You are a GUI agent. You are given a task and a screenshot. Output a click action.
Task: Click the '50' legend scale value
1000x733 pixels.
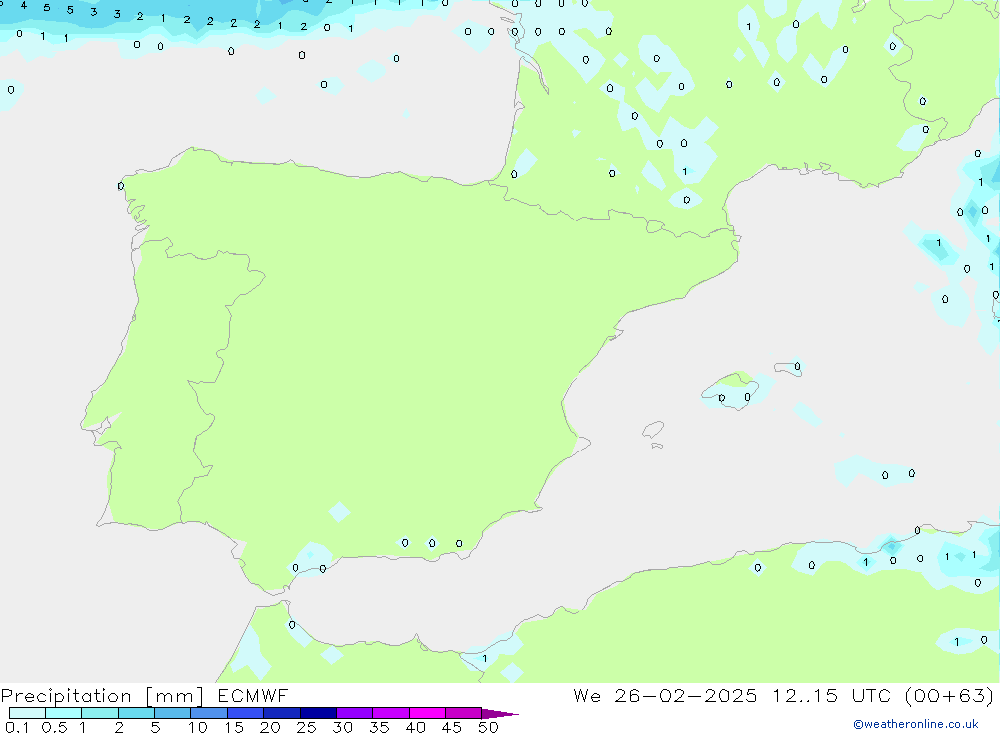pyautogui.click(x=488, y=727)
